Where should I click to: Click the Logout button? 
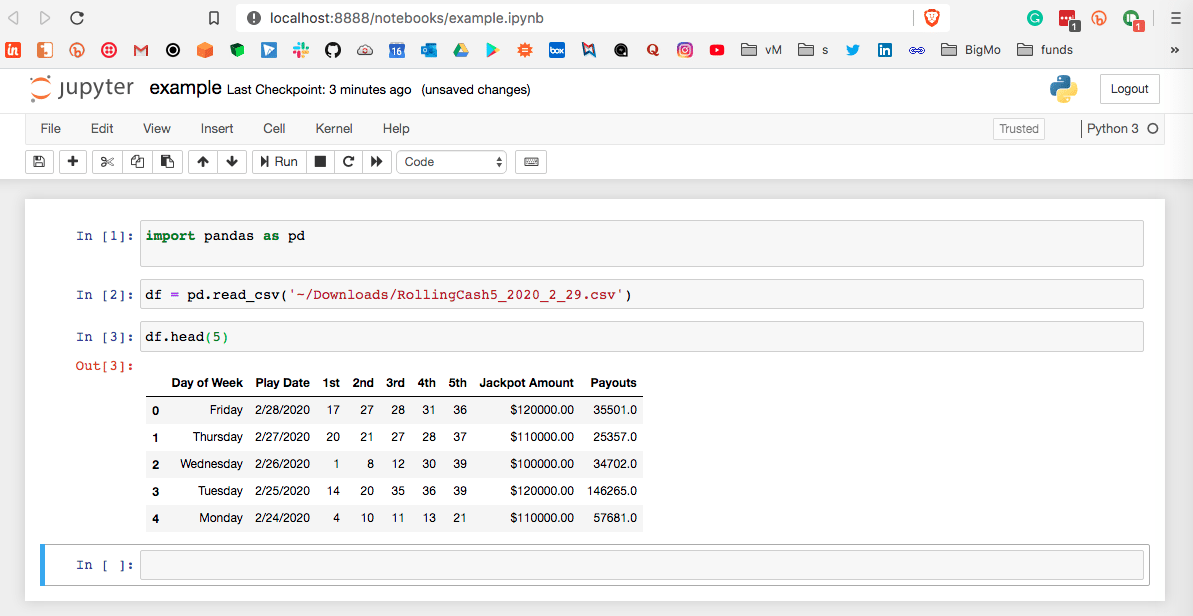pos(1129,89)
